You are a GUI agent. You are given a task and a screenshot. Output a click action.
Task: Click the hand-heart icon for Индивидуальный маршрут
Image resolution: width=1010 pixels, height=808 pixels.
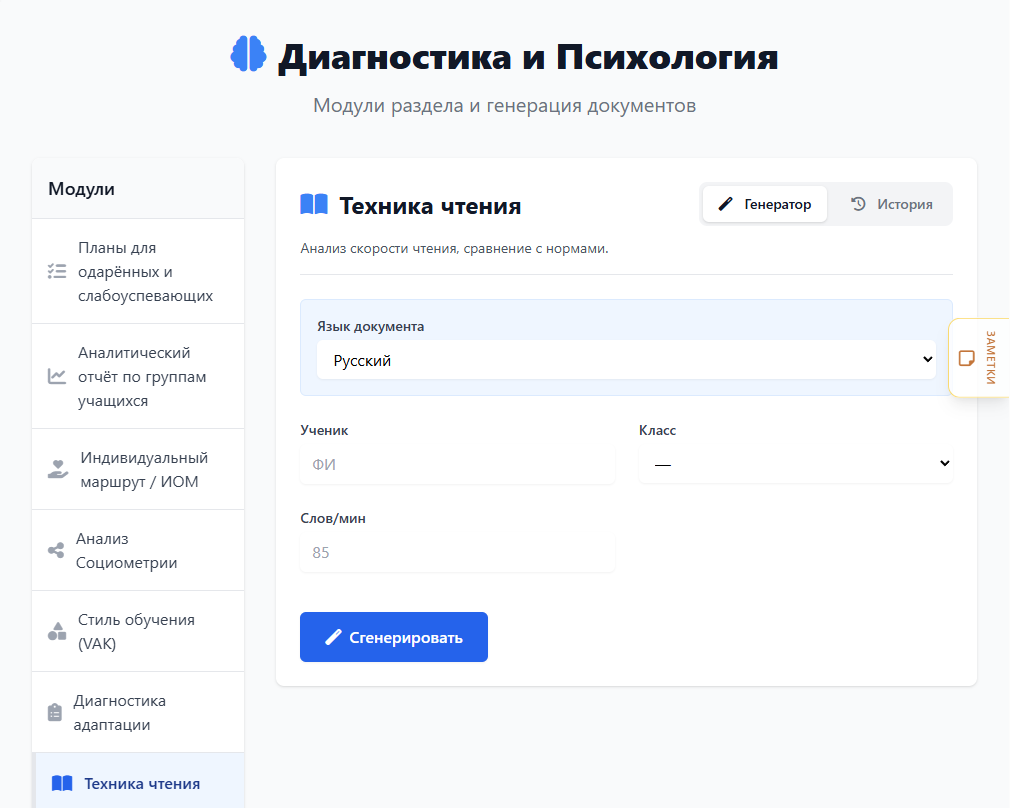click(58, 469)
